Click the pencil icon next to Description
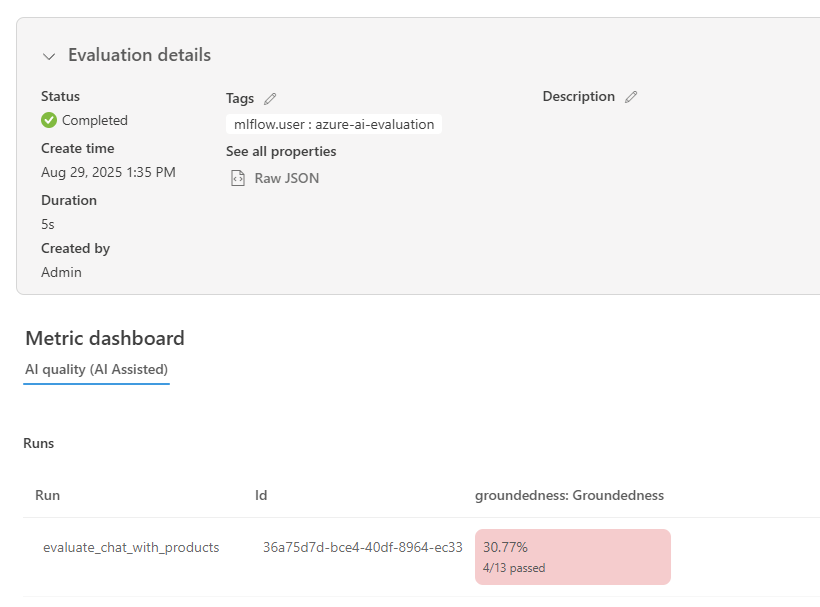 point(630,97)
